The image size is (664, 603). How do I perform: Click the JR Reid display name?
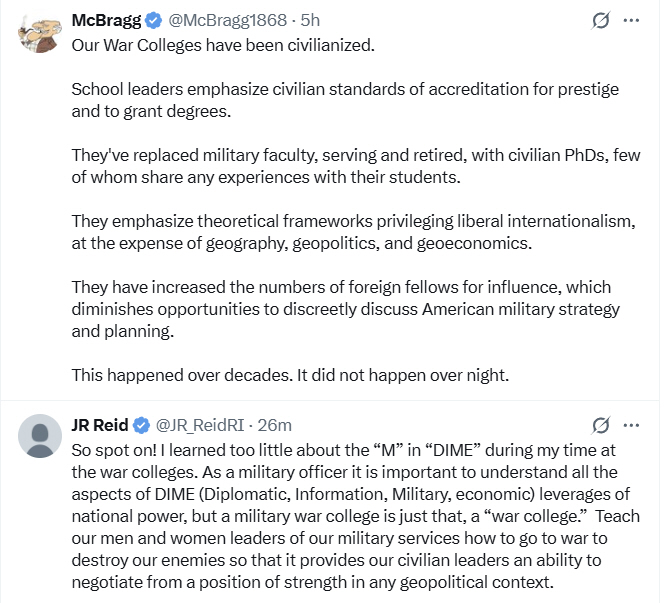(100, 425)
